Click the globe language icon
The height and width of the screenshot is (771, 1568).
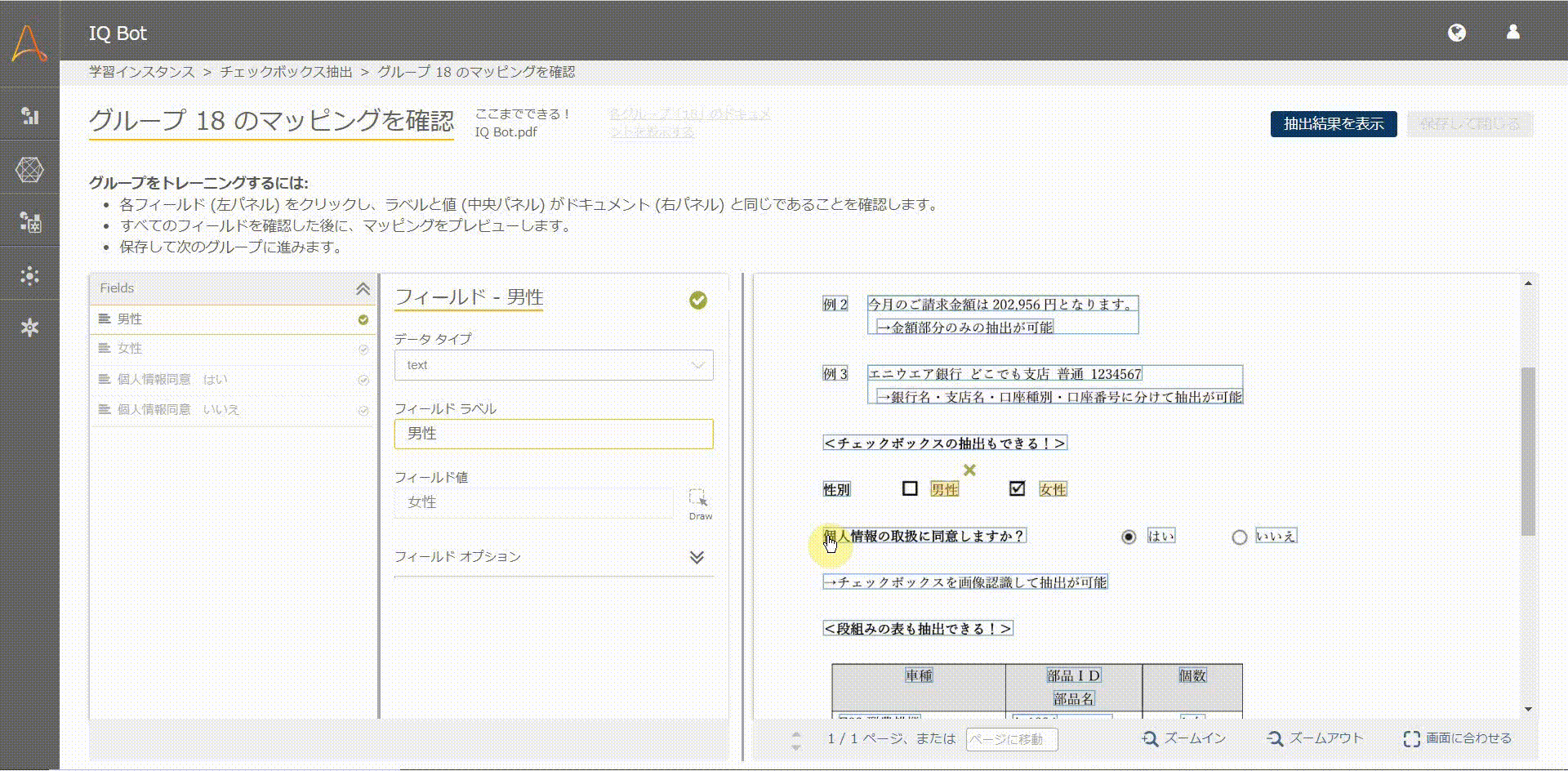[1457, 33]
